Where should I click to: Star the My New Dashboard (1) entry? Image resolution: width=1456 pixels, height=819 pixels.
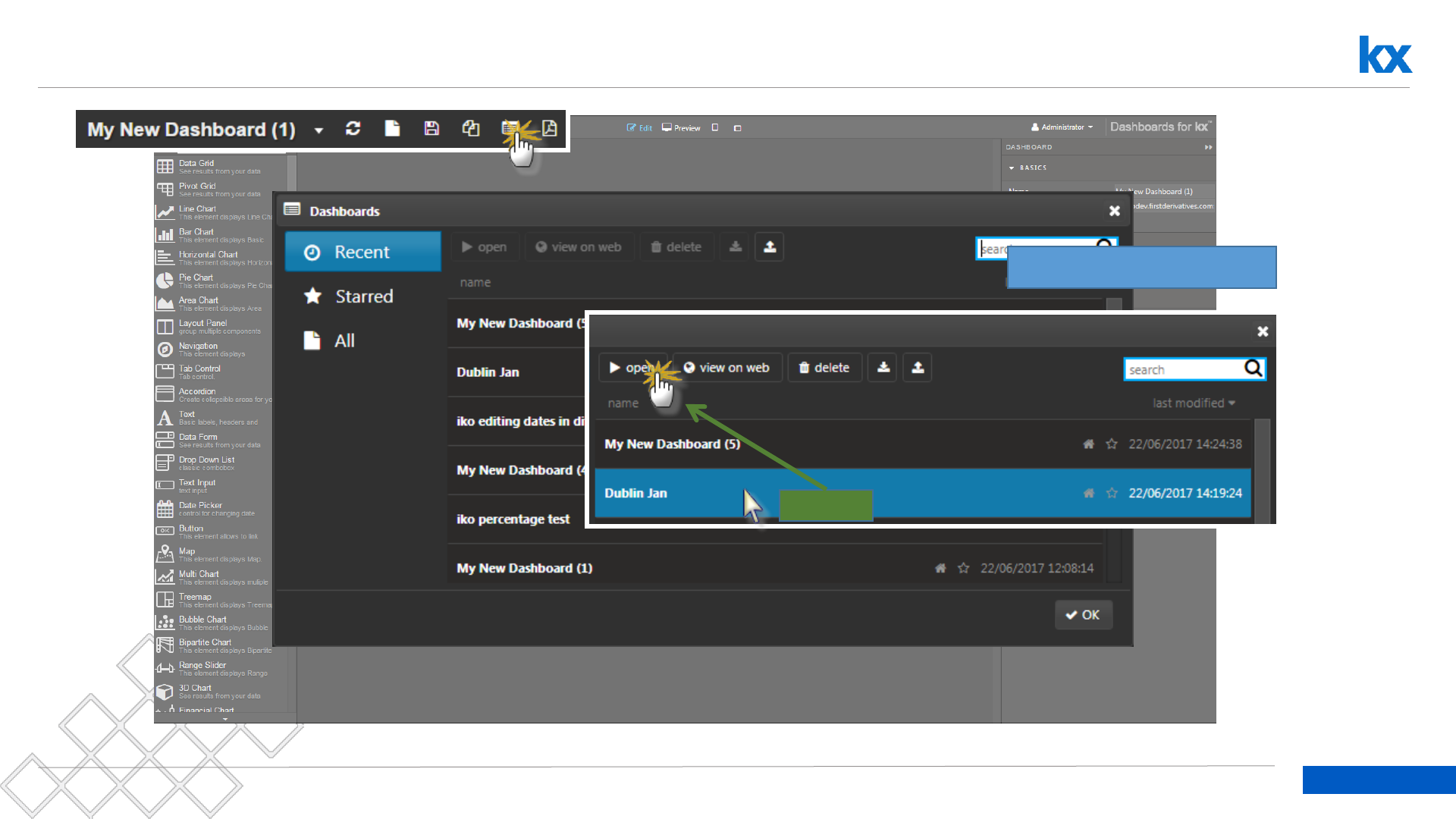963,568
